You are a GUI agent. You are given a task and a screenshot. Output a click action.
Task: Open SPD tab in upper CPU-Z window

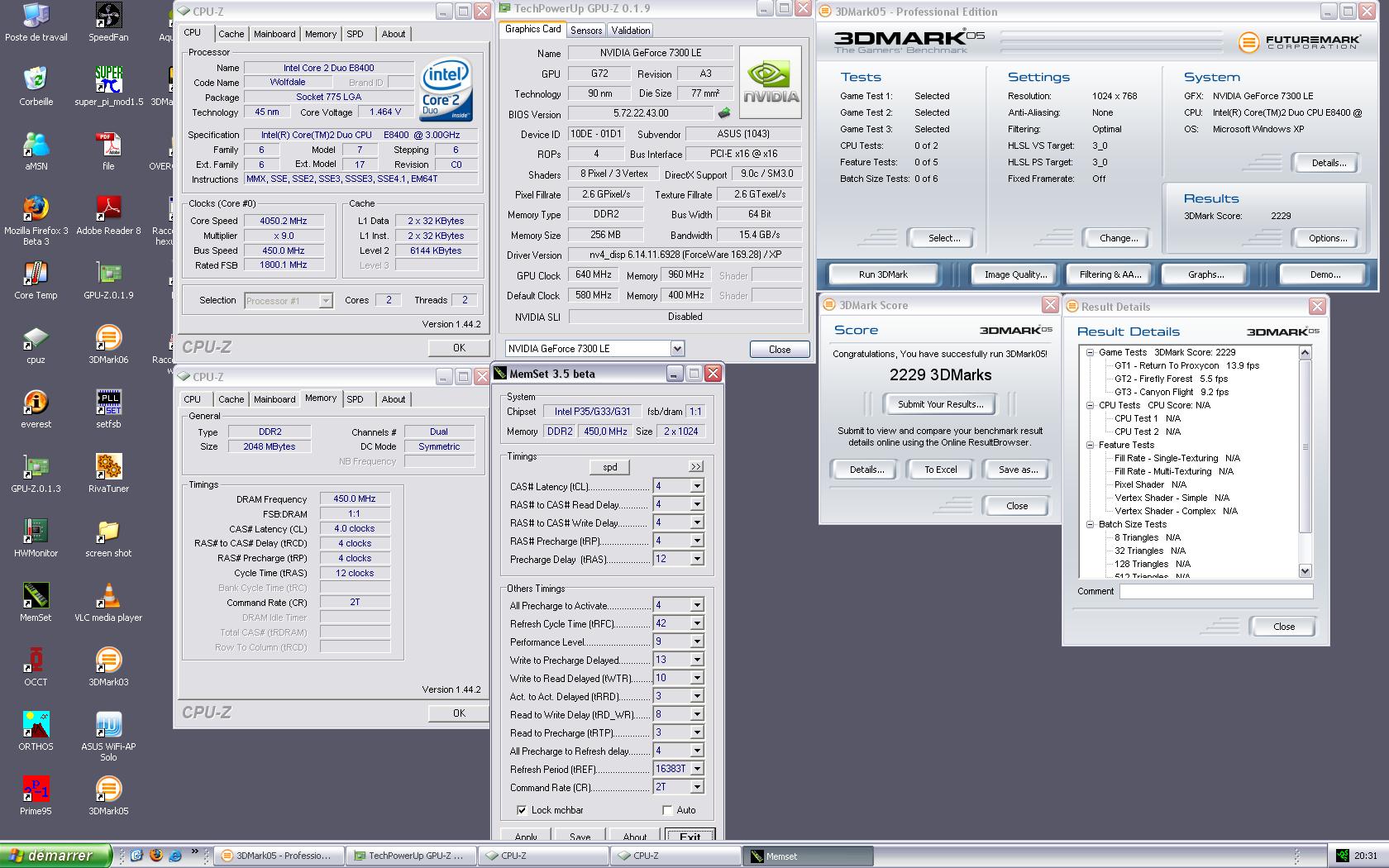(x=355, y=34)
